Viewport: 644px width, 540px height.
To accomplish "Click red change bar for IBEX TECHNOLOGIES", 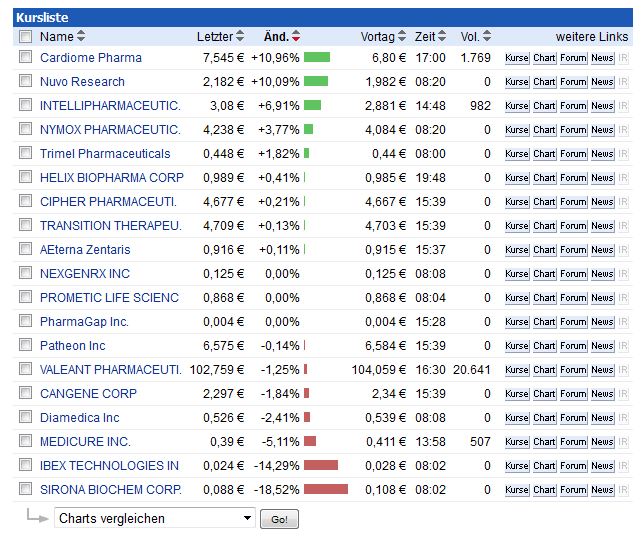I will pos(321,465).
